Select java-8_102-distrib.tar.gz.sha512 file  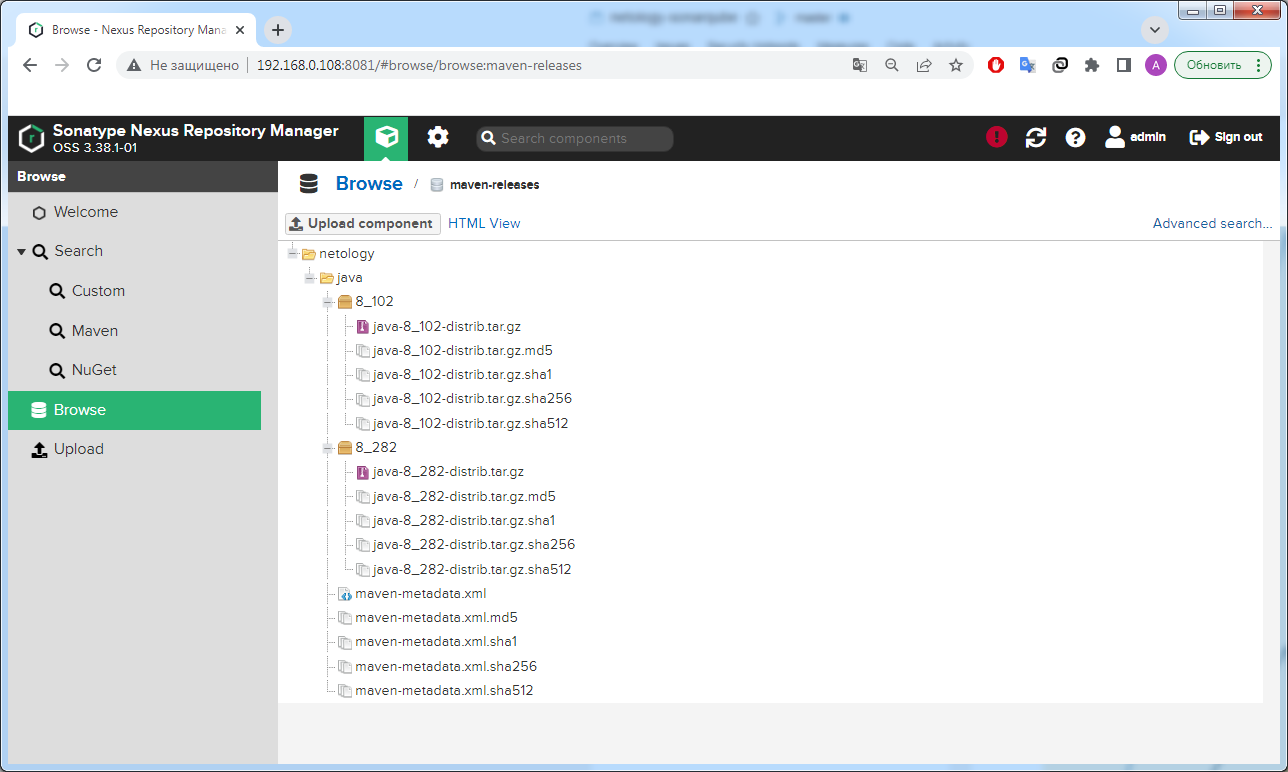point(471,423)
